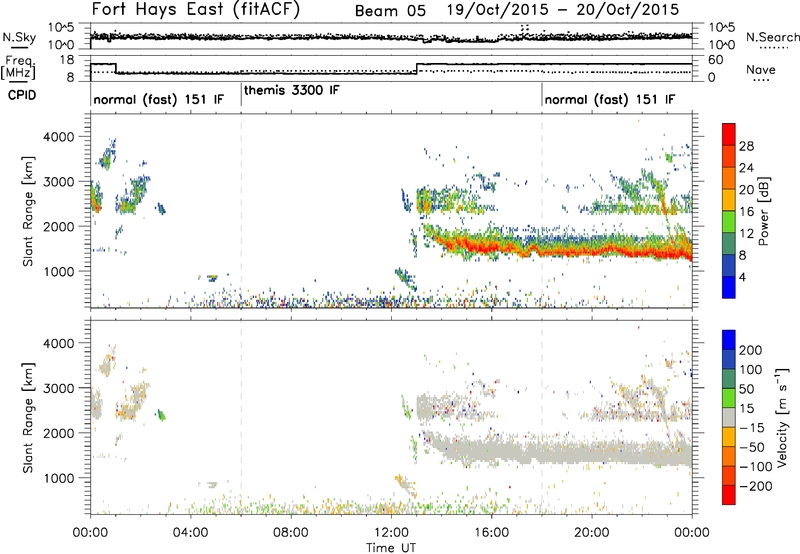Viewport: 800px width, 554px height.
Task: Click the left '10^5' noise axis tick
Action: point(61,27)
